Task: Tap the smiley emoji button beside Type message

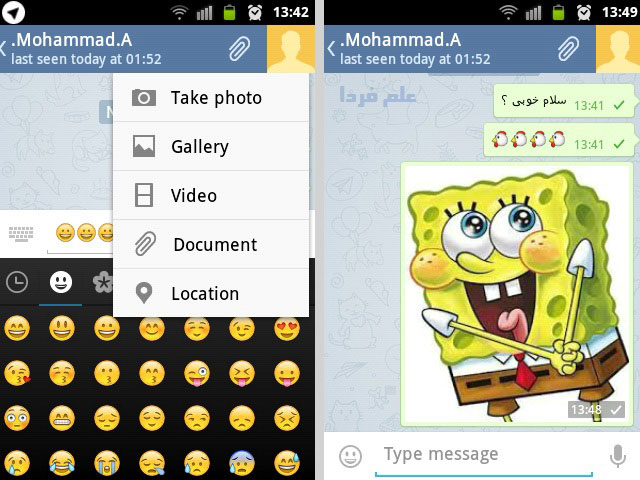Action: point(351,456)
